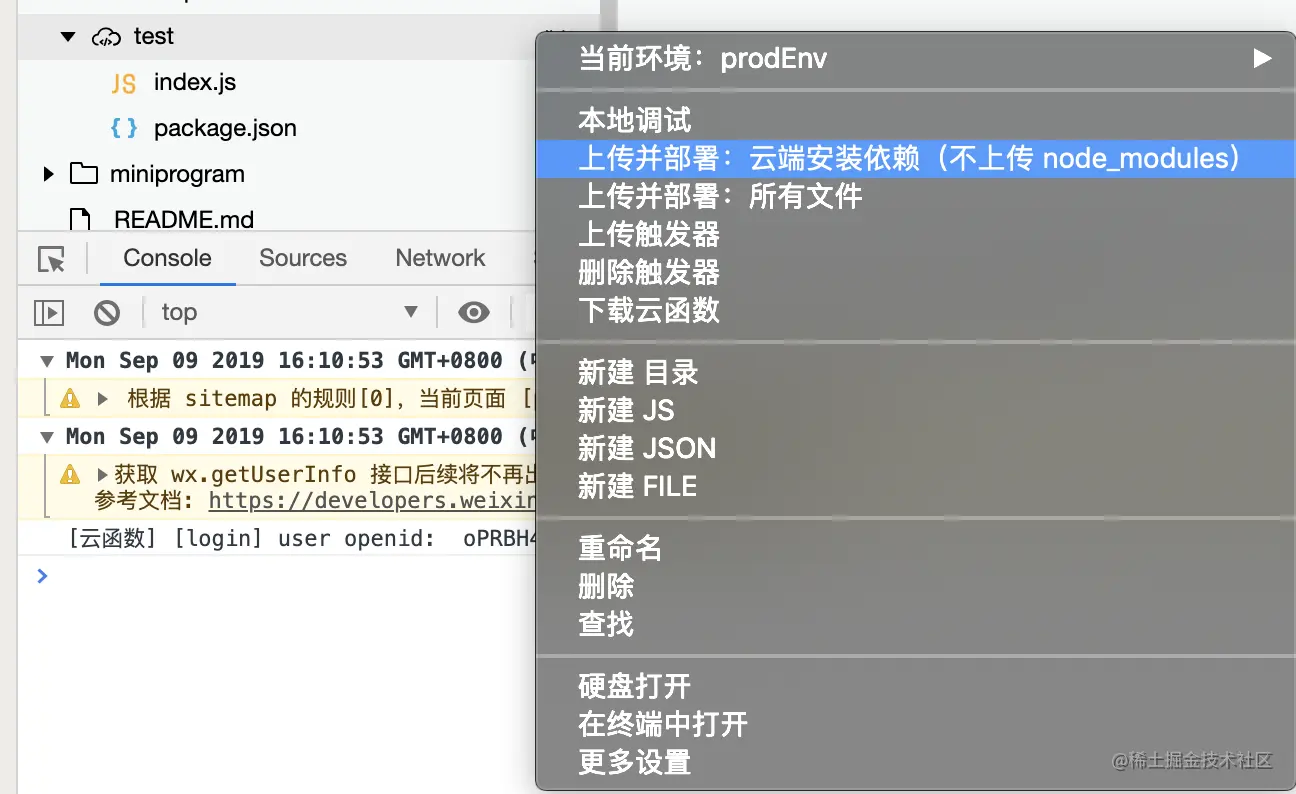
Task: Select 删除 from the context menu
Action: click(606, 586)
